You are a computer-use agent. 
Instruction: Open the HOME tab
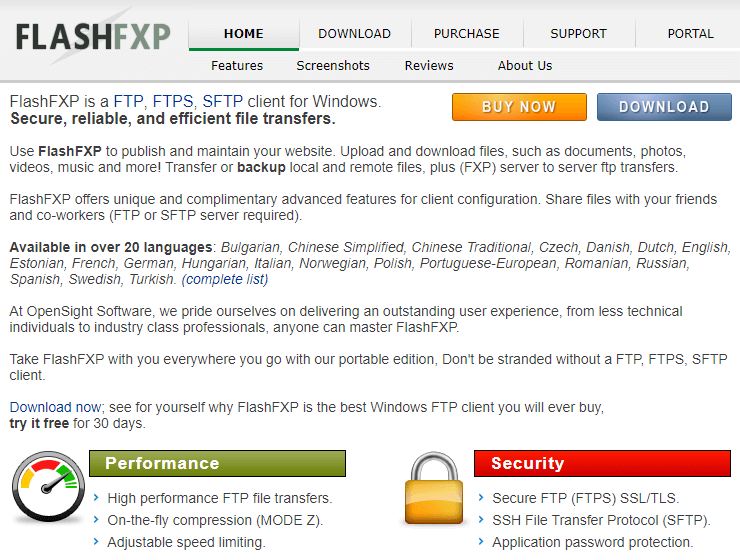(x=244, y=33)
